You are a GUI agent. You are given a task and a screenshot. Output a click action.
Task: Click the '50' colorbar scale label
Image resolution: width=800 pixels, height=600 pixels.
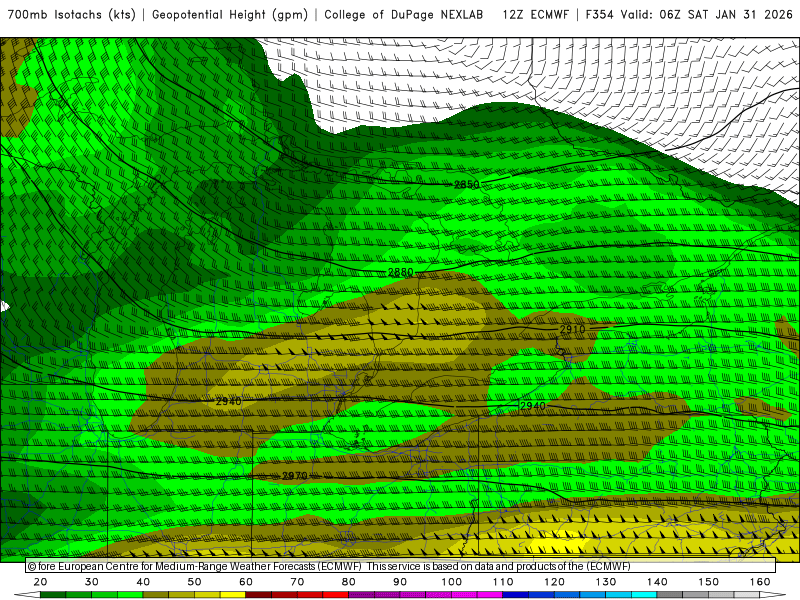pos(194,582)
